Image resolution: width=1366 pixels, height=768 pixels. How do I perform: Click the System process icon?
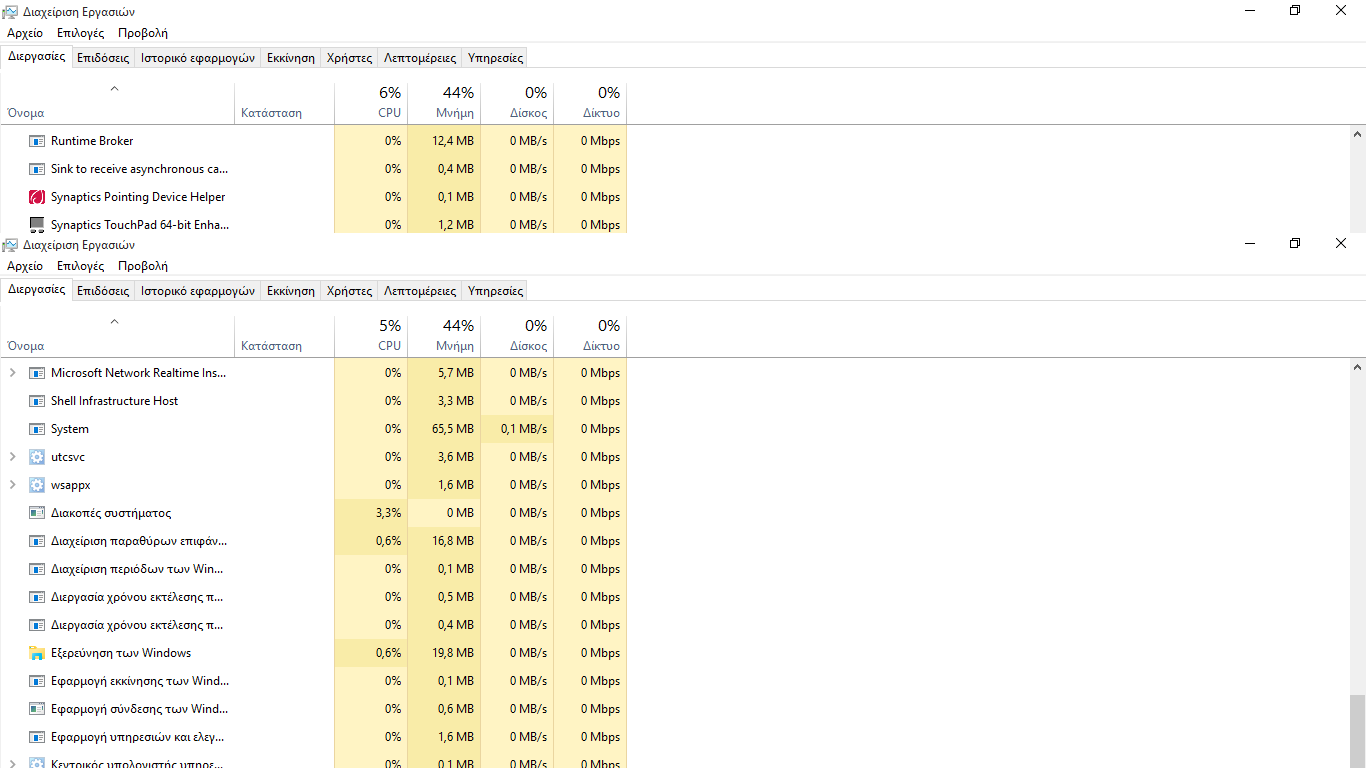pos(37,429)
